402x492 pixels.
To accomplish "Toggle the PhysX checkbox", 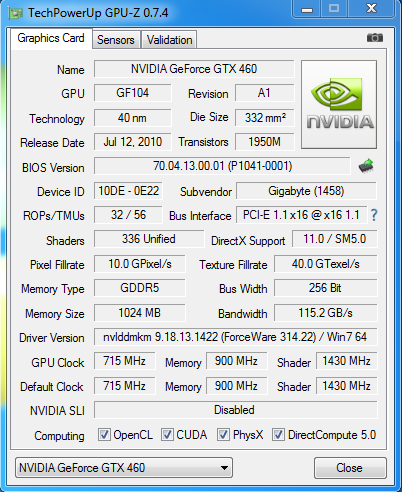I will 223,435.
